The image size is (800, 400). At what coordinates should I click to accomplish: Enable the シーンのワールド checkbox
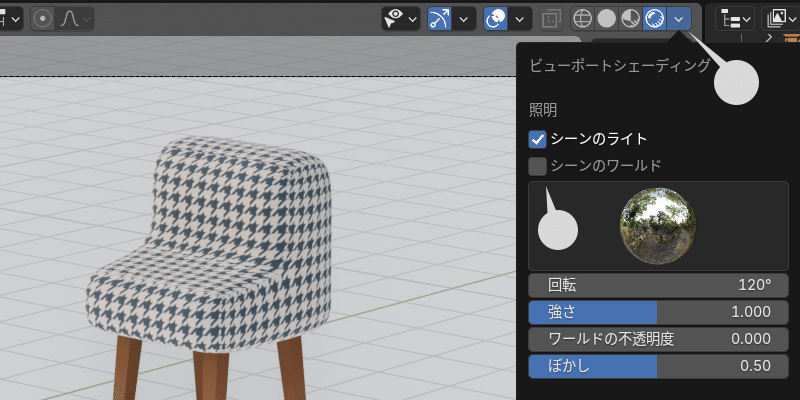tap(537, 166)
